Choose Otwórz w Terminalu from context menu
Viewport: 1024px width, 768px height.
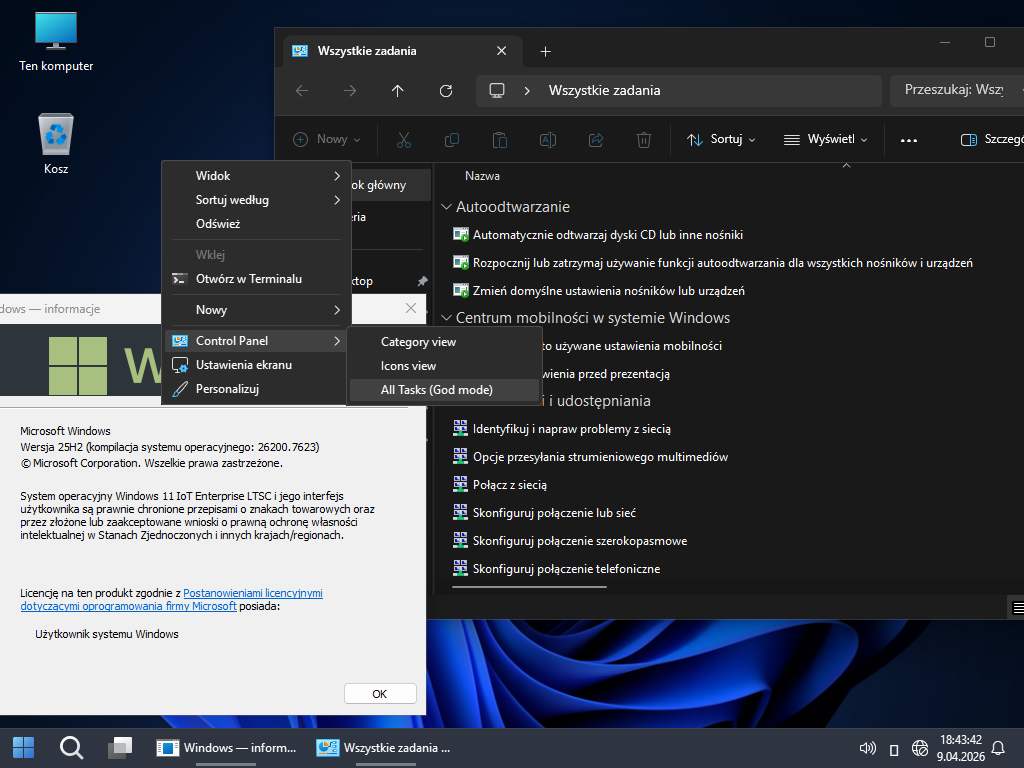tap(248, 279)
